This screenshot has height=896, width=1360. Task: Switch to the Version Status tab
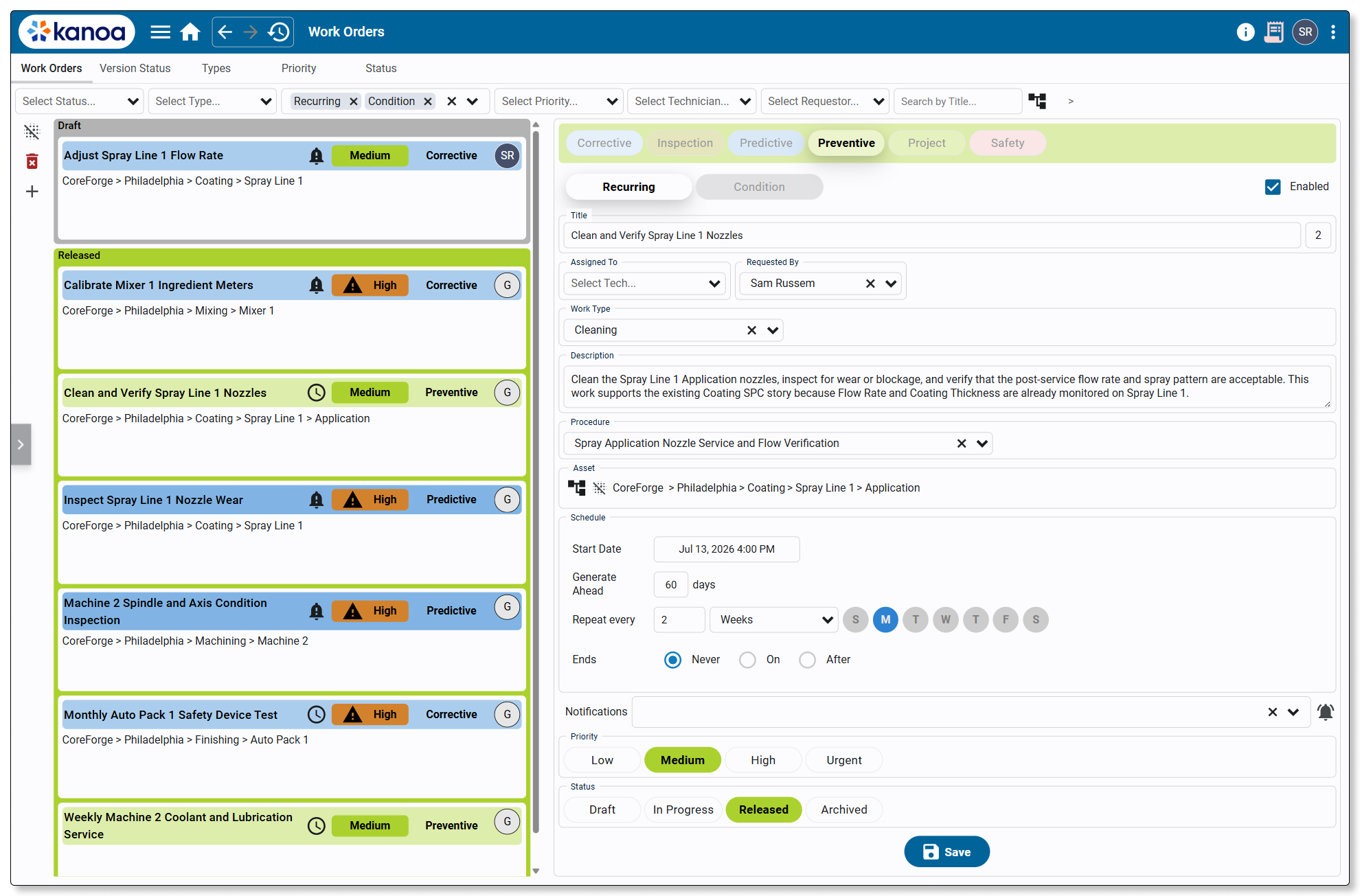click(135, 69)
